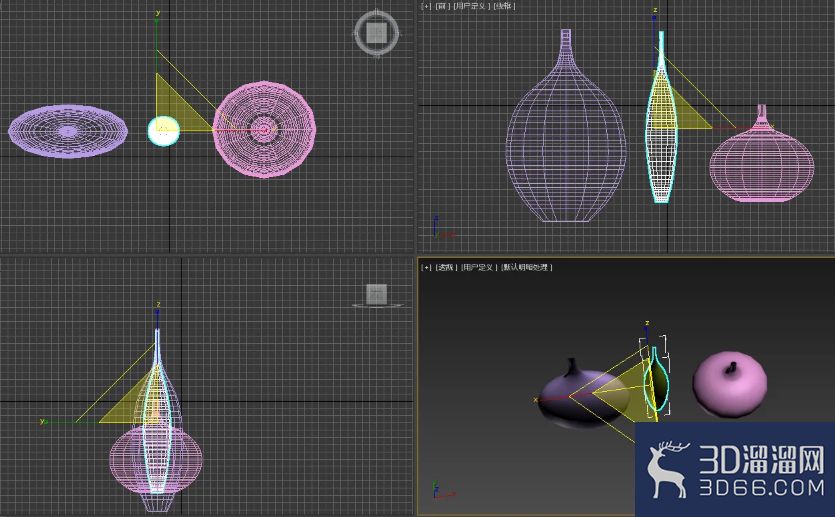Select the shaded pink vase in perspective viewport

(x=730, y=383)
